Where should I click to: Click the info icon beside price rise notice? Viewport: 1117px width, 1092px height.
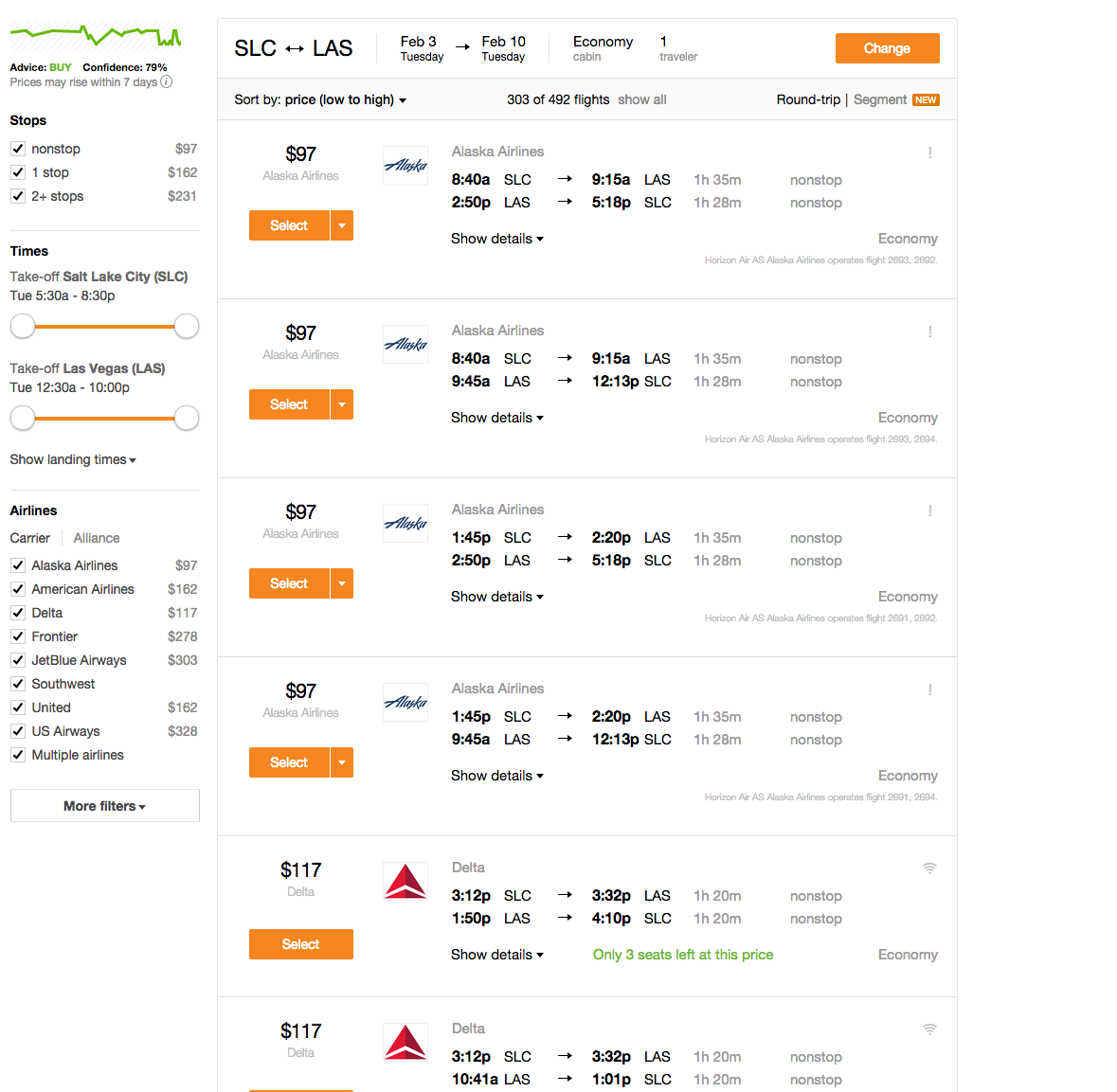point(166,81)
